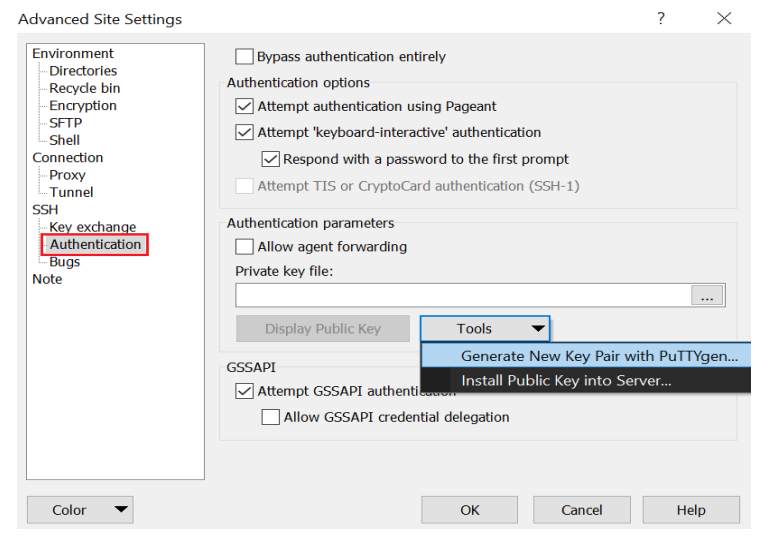The width and height of the screenshot is (775, 542).
Task: Uncheck Attempt authentication using Pageant
Action: (244, 106)
